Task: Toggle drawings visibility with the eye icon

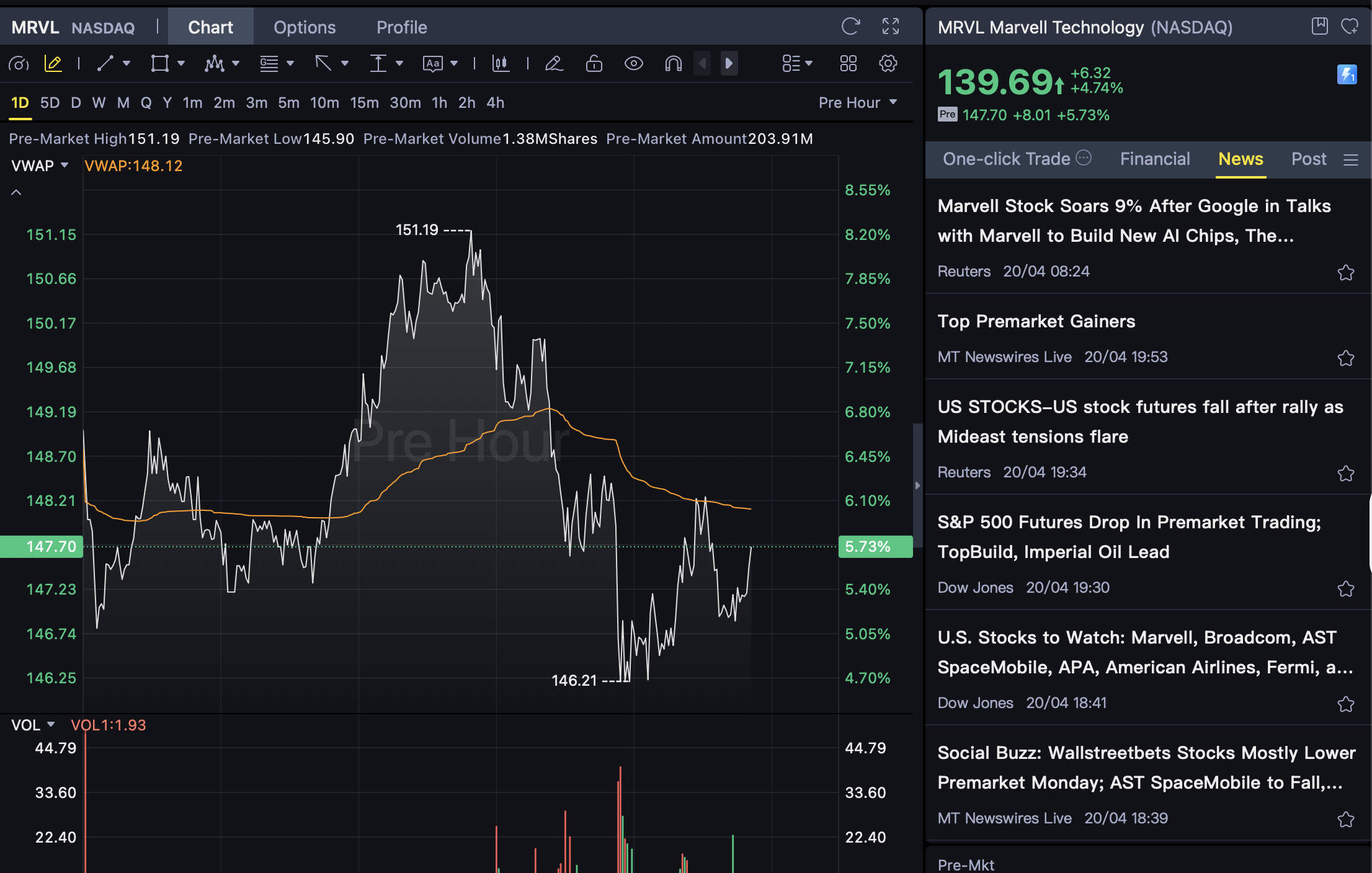Action: 633,63
